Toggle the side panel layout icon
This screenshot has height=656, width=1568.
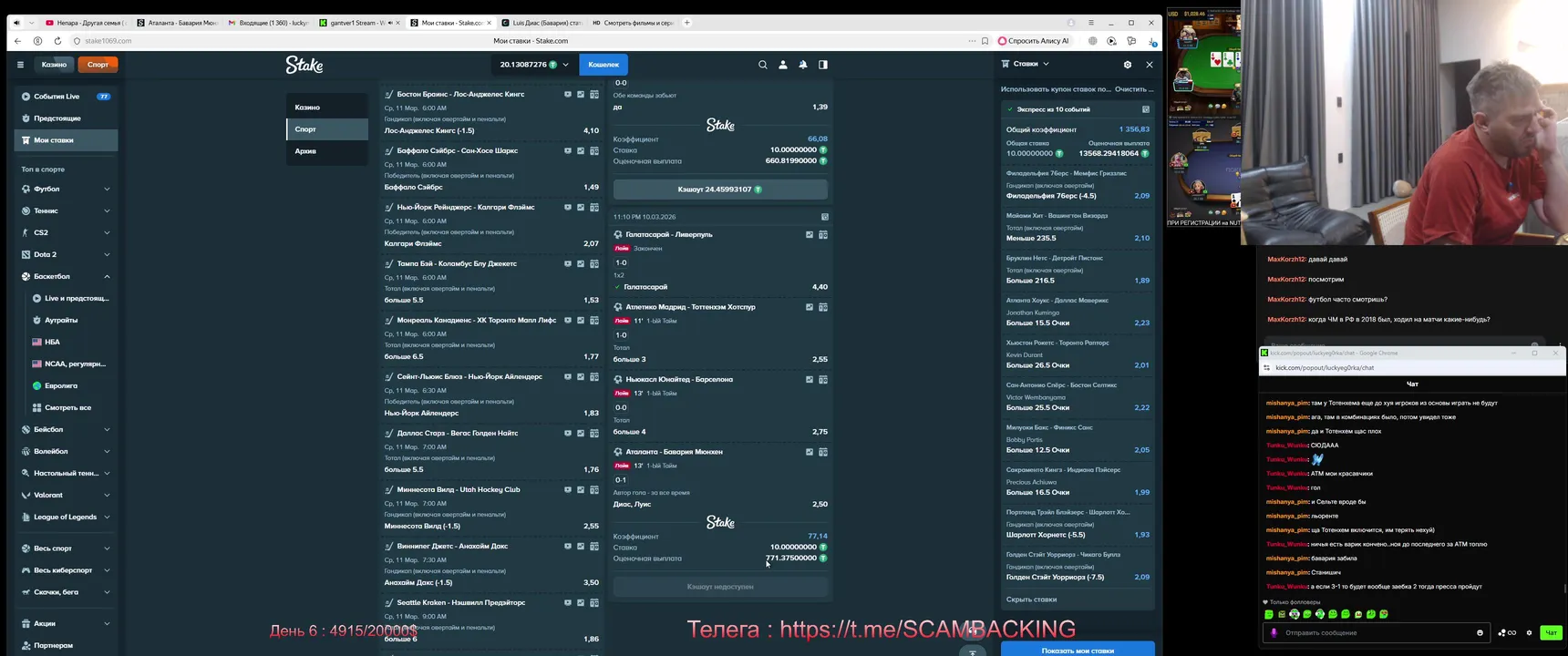click(x=823, y=65)
